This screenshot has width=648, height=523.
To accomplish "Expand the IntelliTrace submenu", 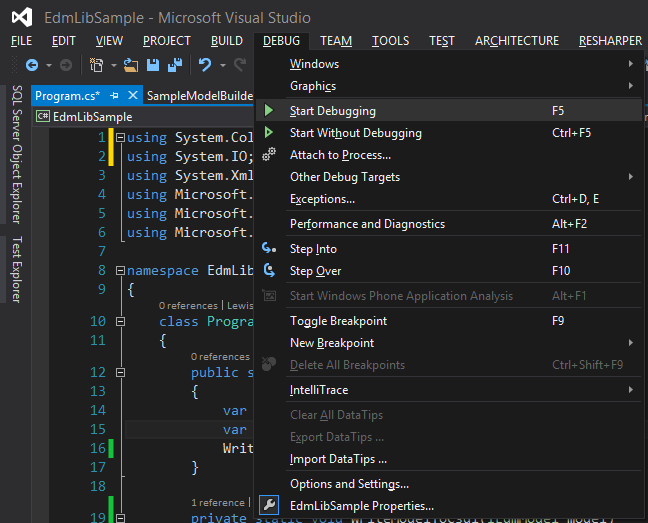I will (631, 390).
